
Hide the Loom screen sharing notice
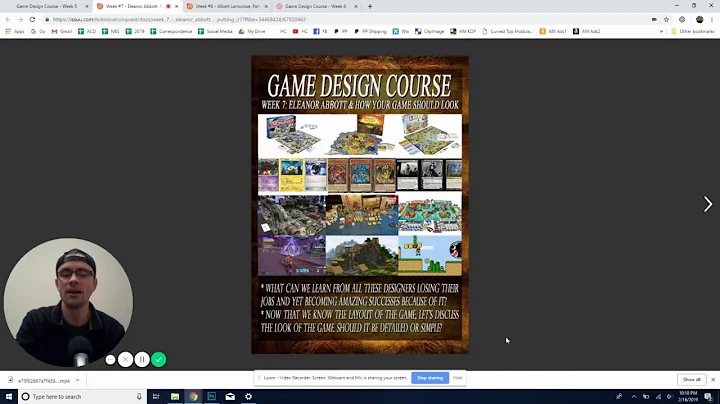click(x=457, y=378)
